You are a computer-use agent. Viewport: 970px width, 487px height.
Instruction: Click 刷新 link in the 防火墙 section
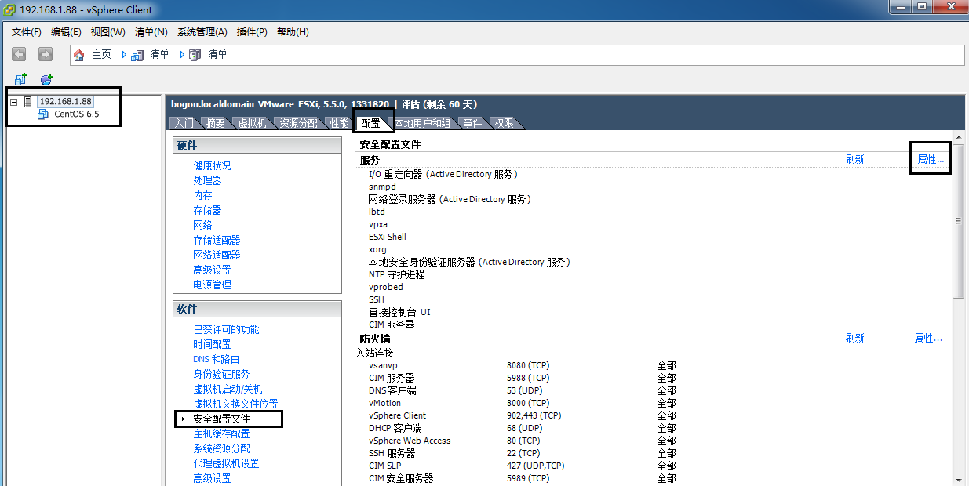point(854,338)
